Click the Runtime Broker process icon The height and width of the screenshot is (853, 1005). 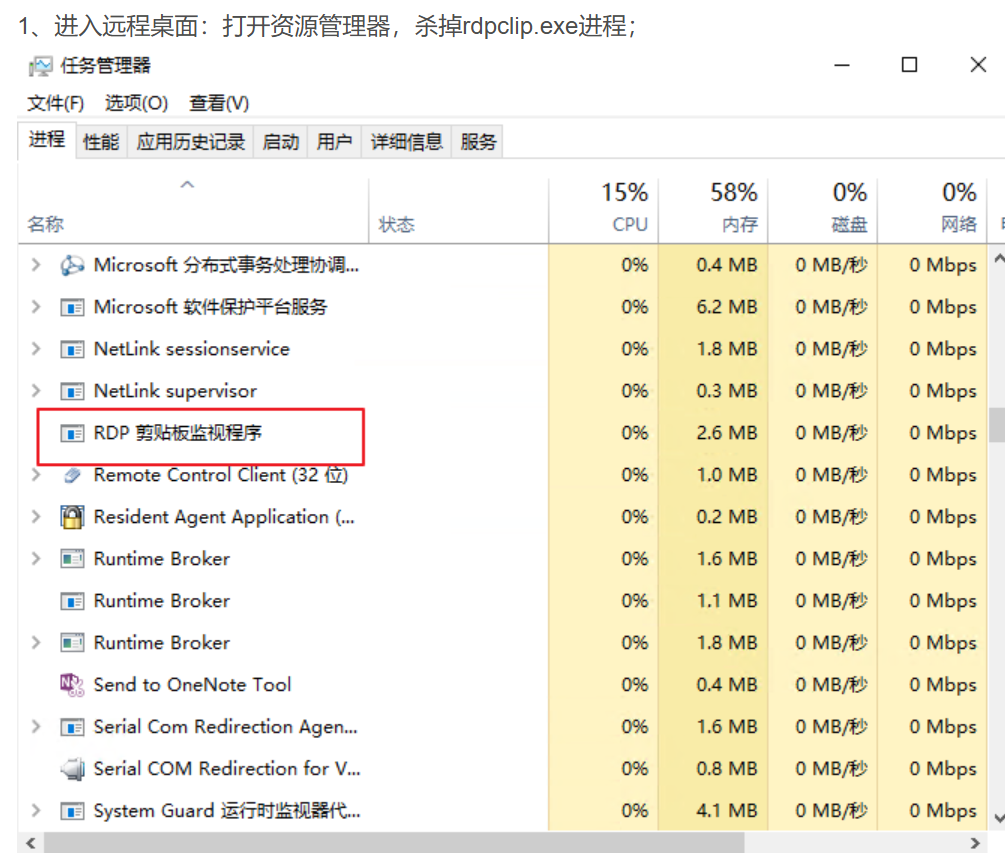[72, 558]
